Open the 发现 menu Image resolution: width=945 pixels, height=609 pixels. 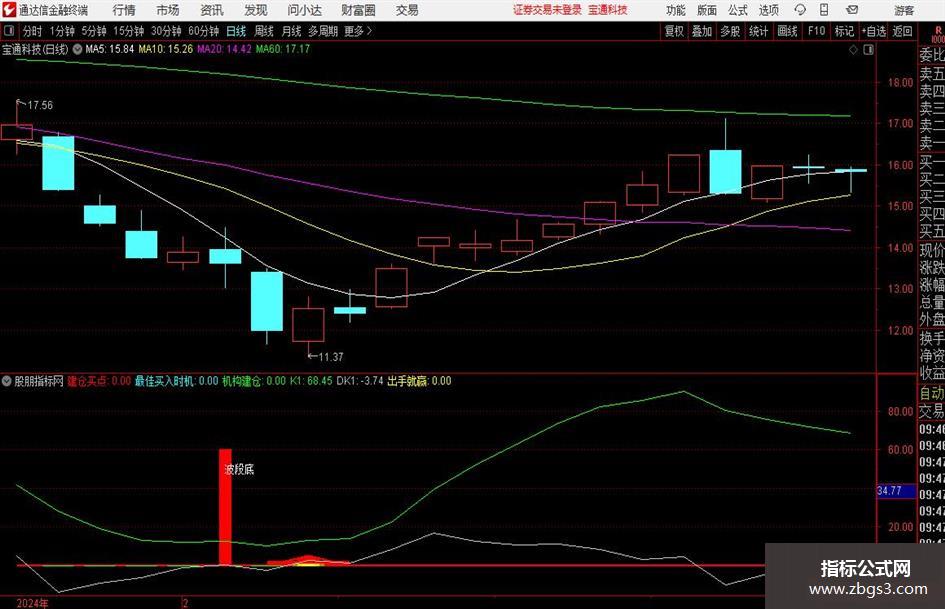coord(256,10)
